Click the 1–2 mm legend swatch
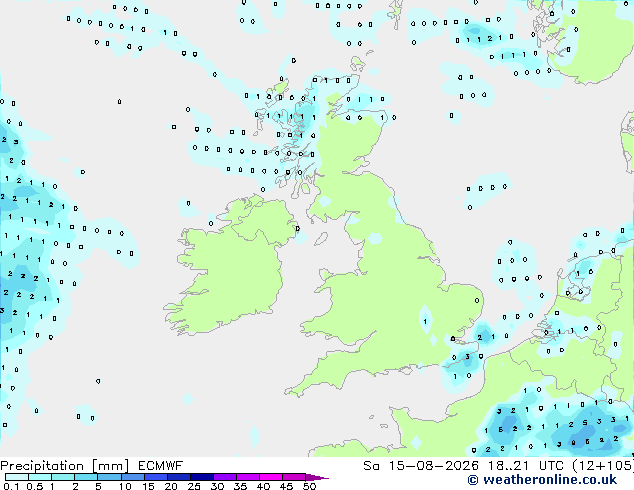634x490 pixels. (63, 477)
